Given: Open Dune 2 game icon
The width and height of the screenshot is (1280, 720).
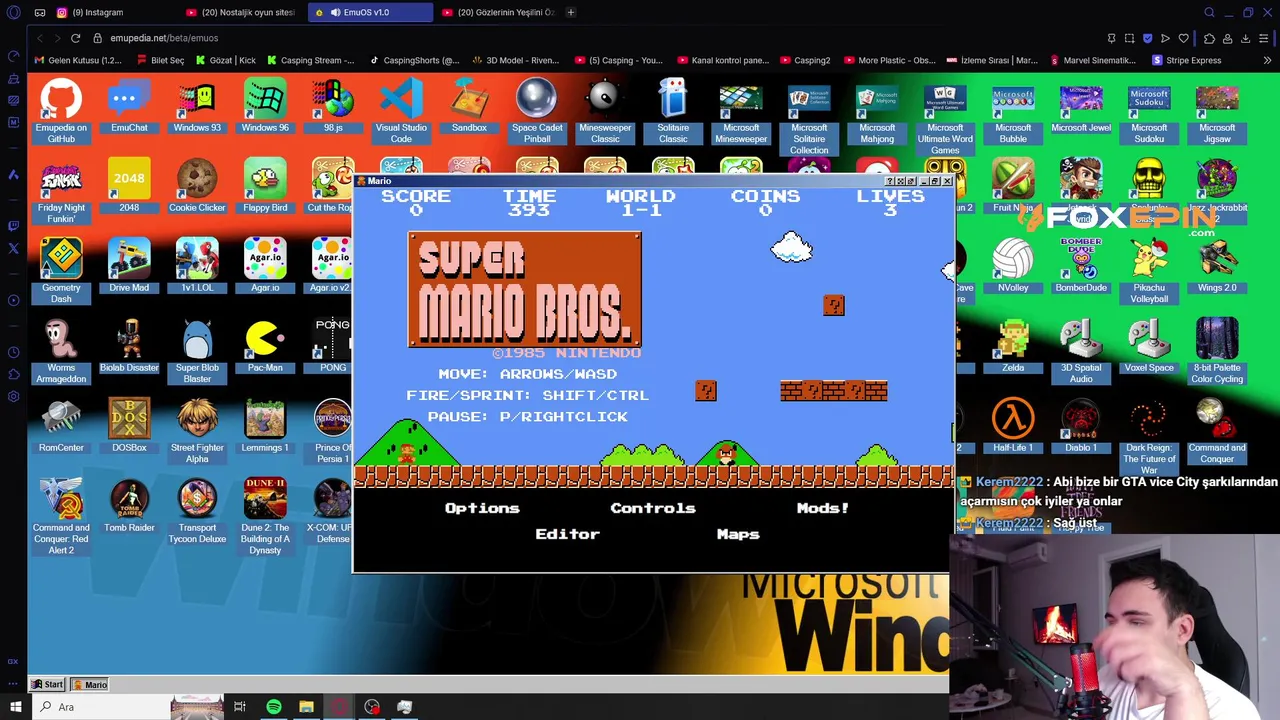Looking at the screenshot, I should coord(265,517).
